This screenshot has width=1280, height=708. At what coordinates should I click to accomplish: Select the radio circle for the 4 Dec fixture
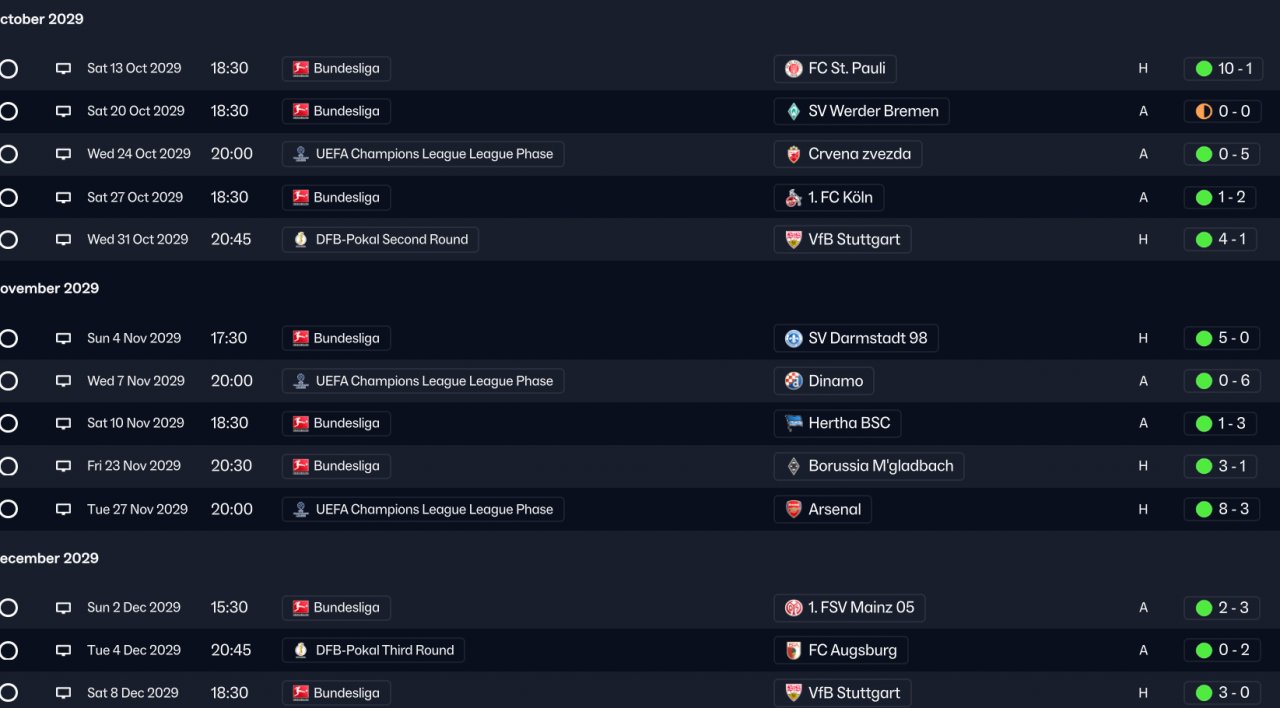point(8,651)
